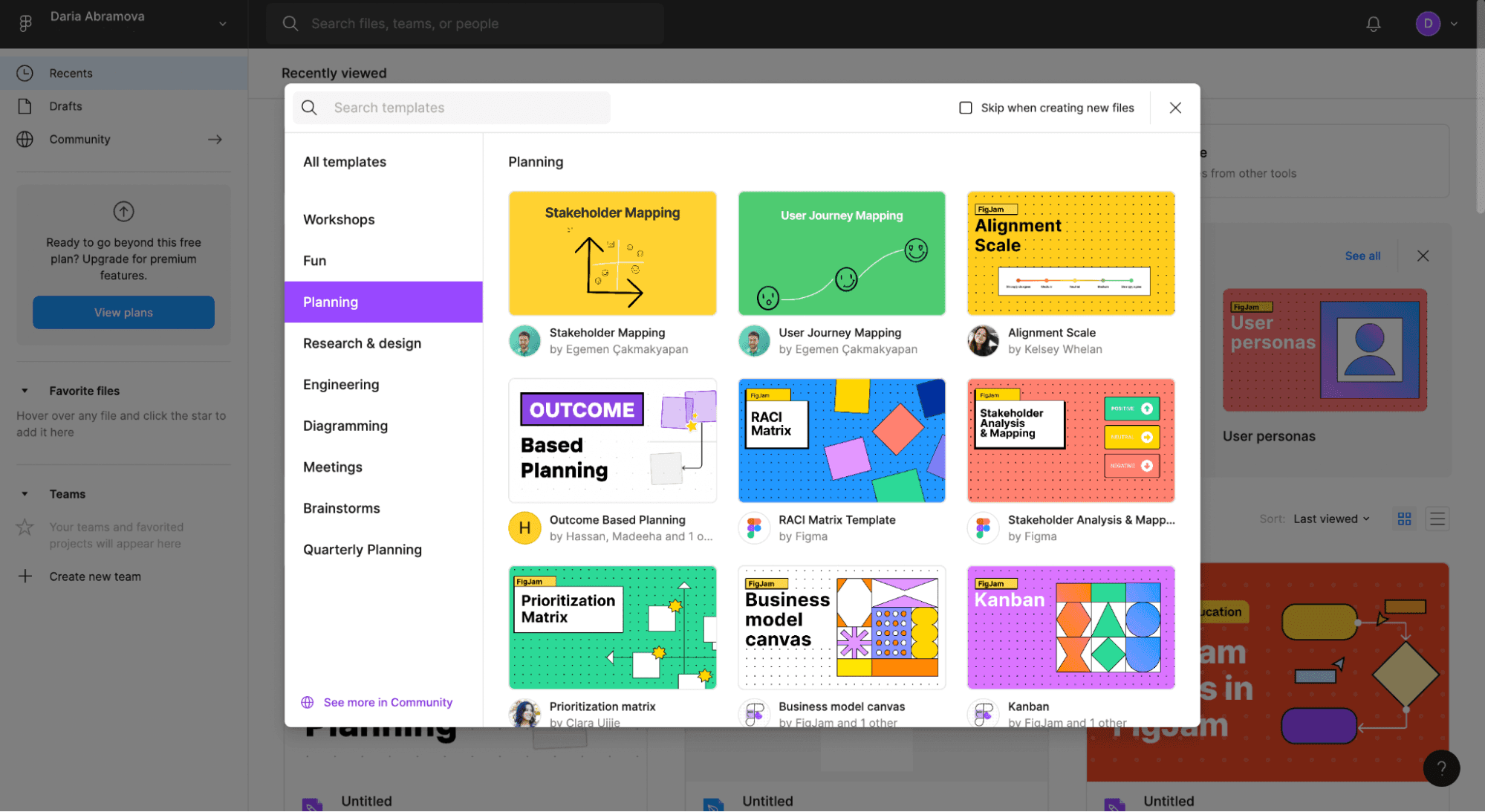Select the Diagramming category

click(x=383, y=426)
